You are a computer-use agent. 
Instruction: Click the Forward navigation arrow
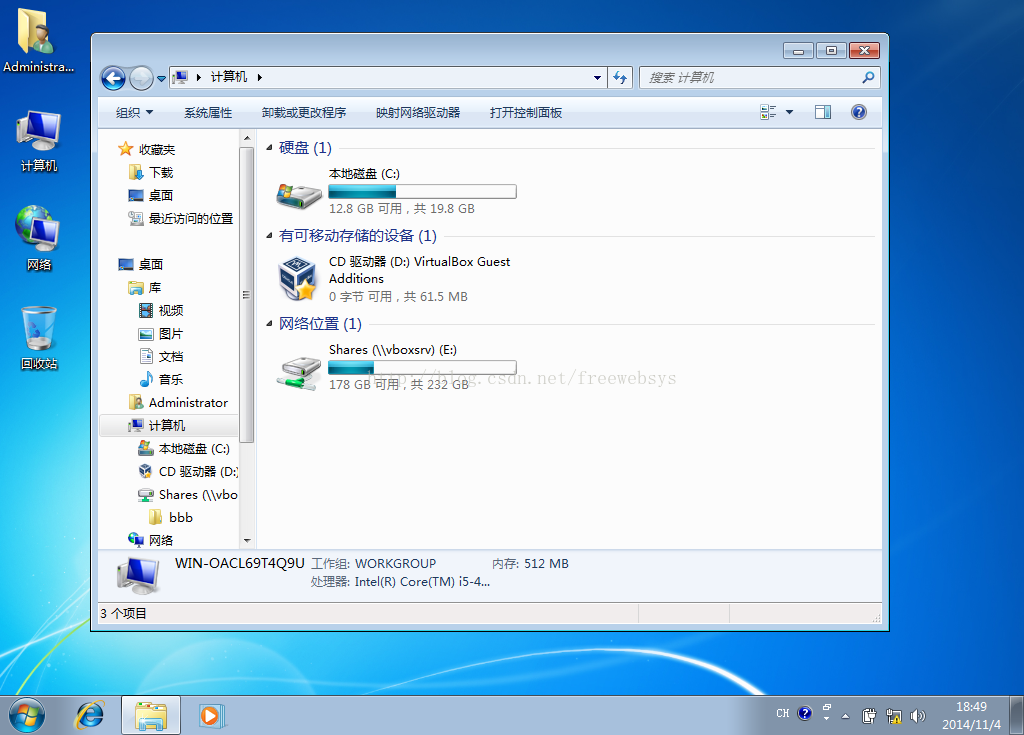[x=141, y=78]
